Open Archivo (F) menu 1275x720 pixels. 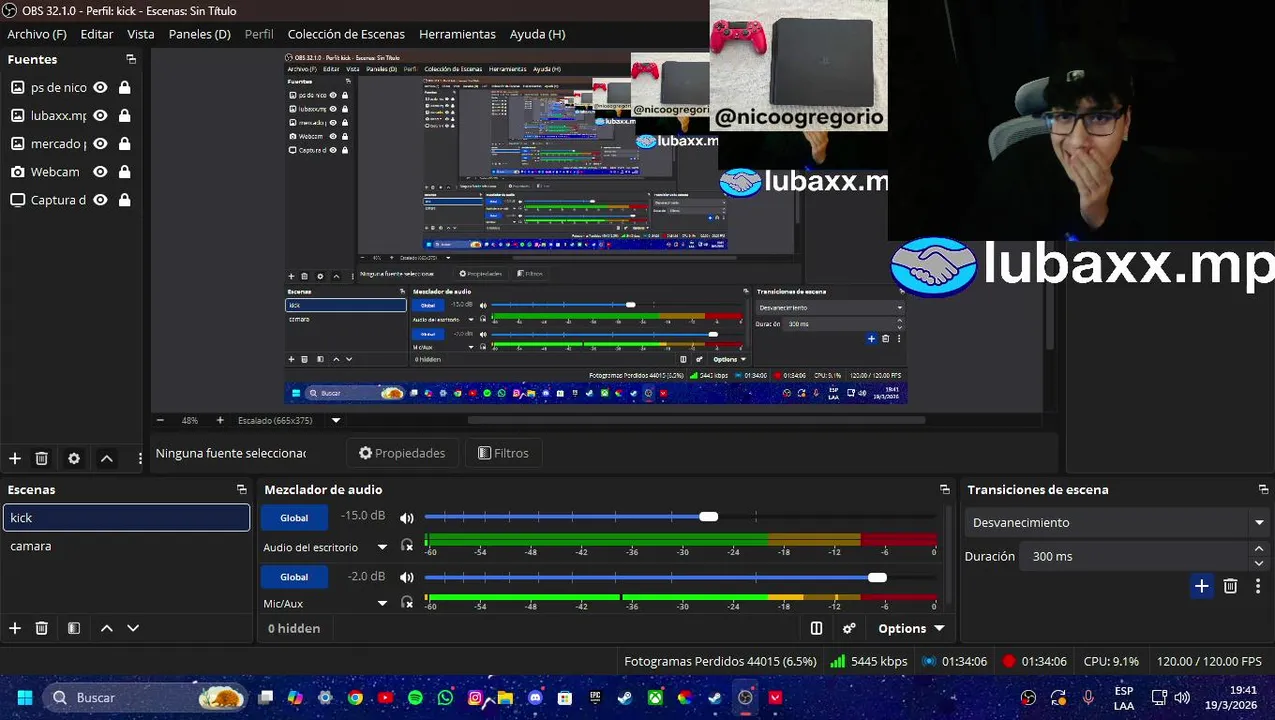[x=37, y=34]
